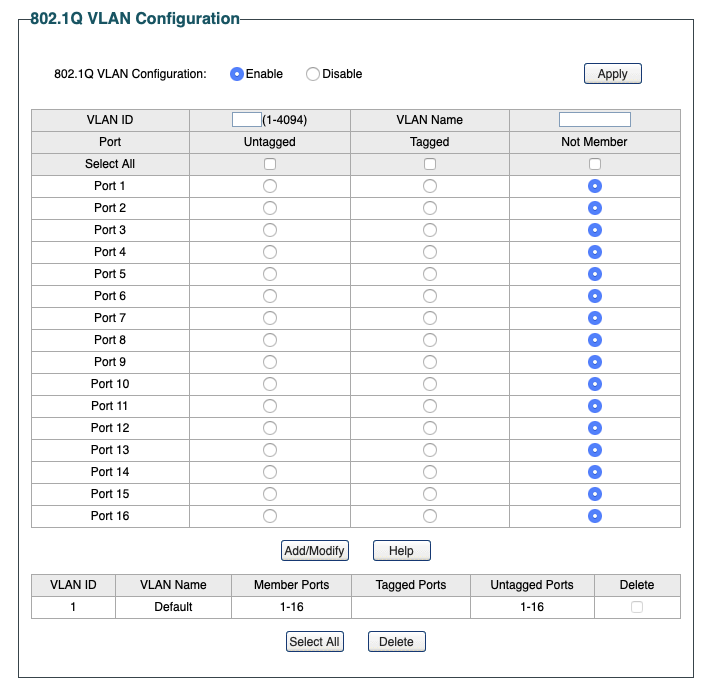707x692 pixels.
Task: Enable 802.1Q VLAN Configuration radio button
Action: pos(237,74)
